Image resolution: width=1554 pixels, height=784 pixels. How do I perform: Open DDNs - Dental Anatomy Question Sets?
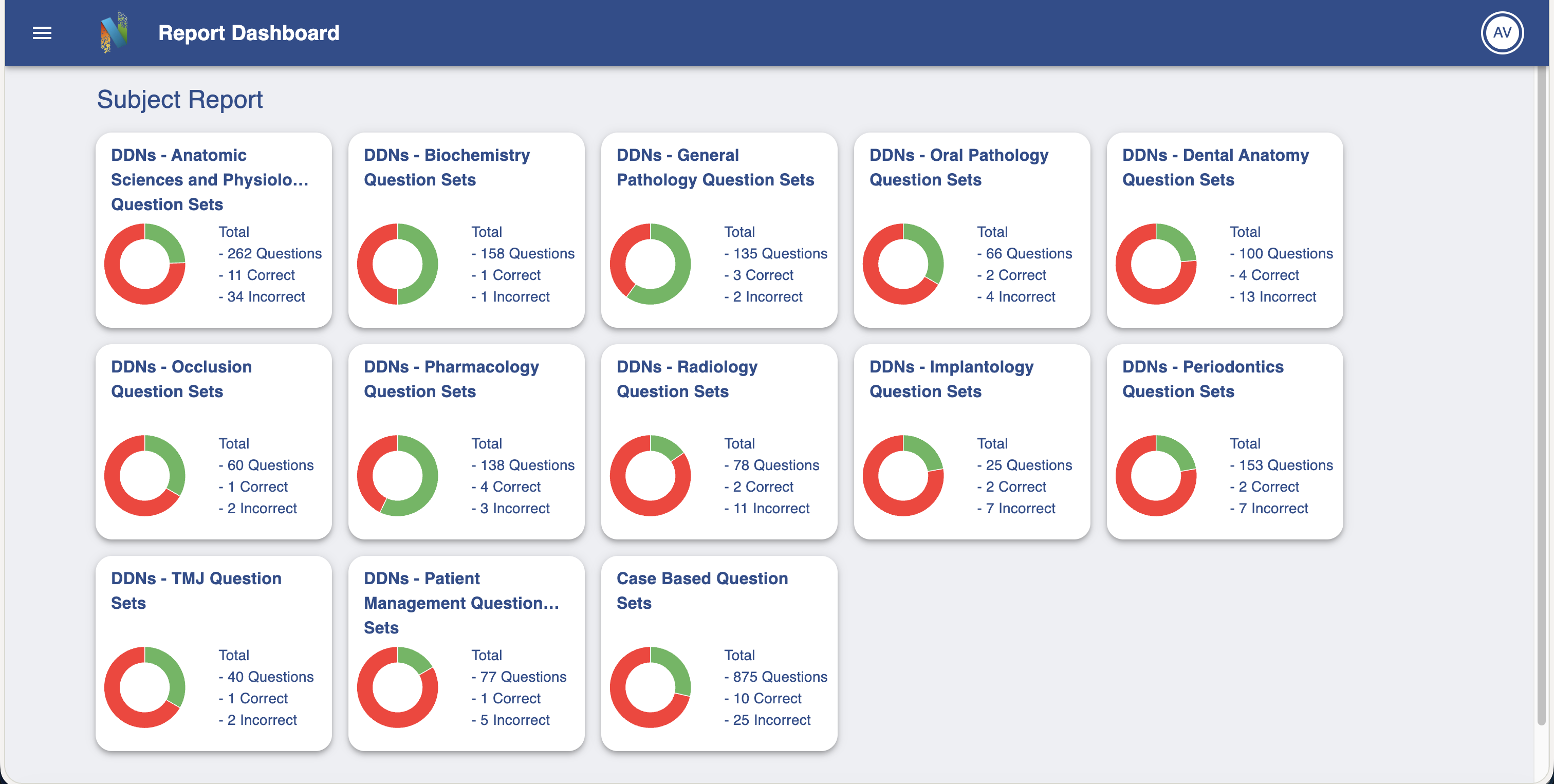pos(1215,167)
